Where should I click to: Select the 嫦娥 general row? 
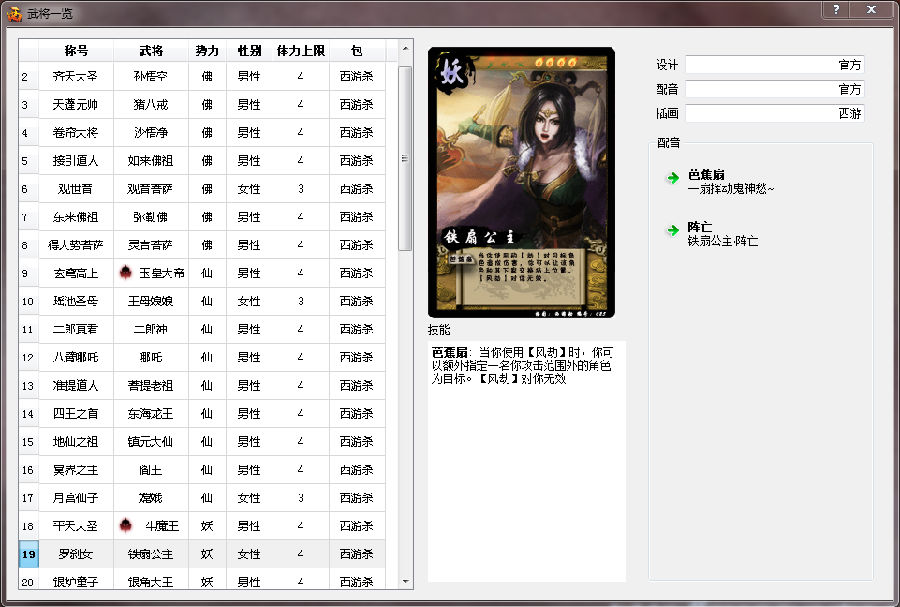click(151, 497)
